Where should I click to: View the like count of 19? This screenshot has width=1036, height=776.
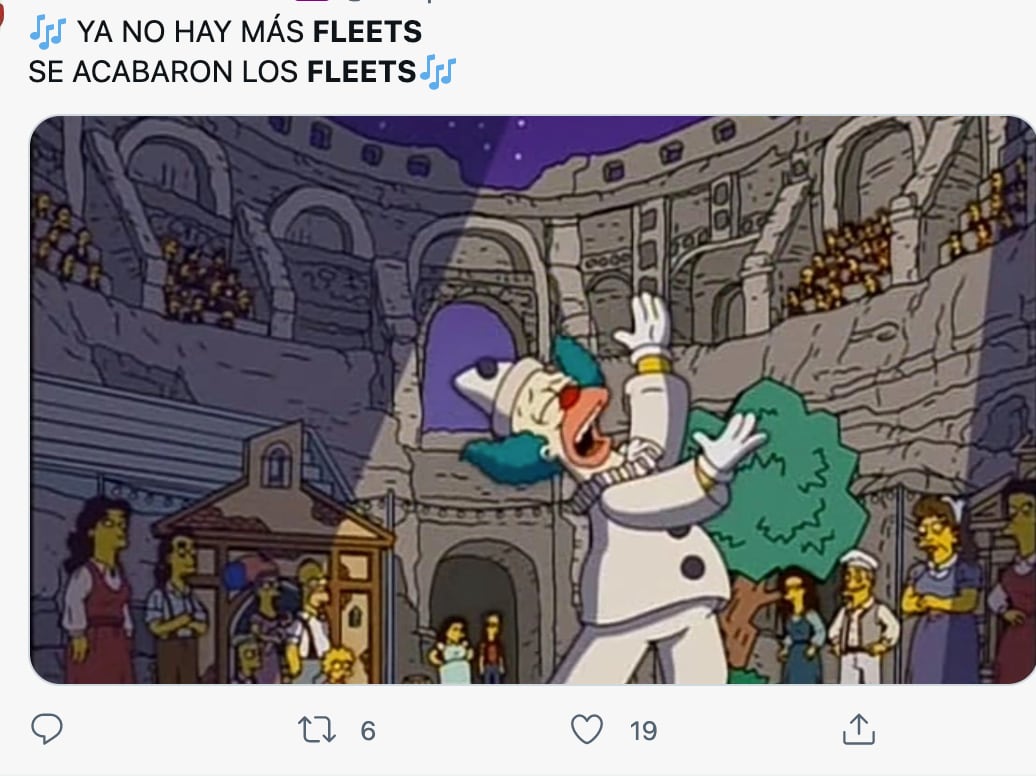coord(643,731)
